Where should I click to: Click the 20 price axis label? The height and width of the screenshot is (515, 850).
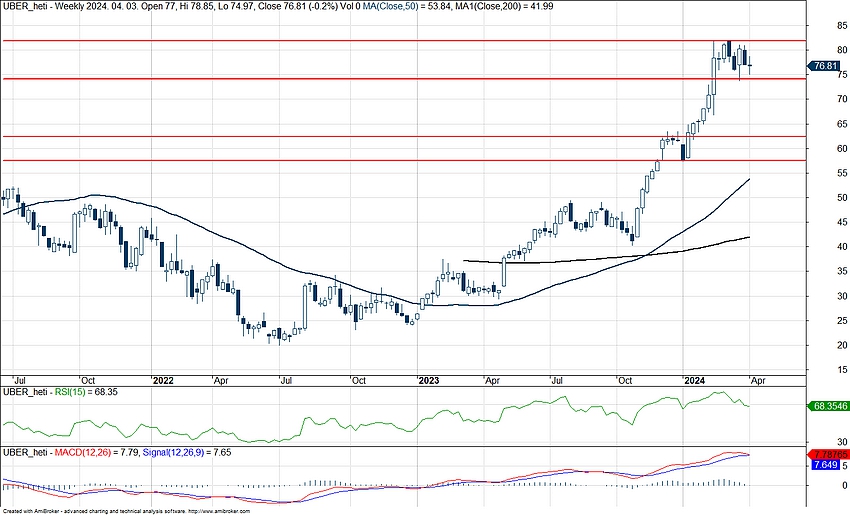(x=842, y=345)
